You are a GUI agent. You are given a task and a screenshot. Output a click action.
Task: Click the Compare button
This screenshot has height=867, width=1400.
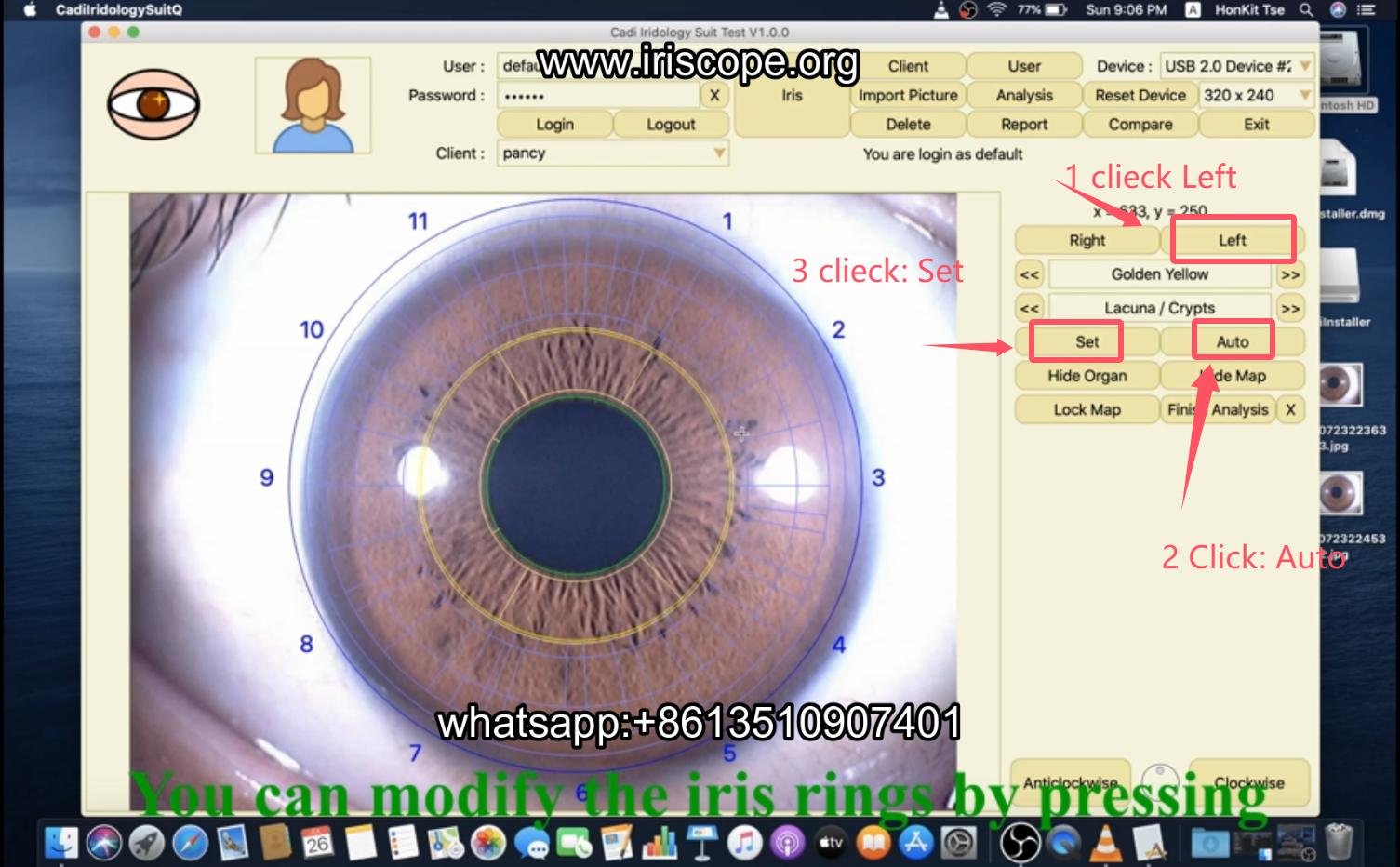tap(1140, 125)
